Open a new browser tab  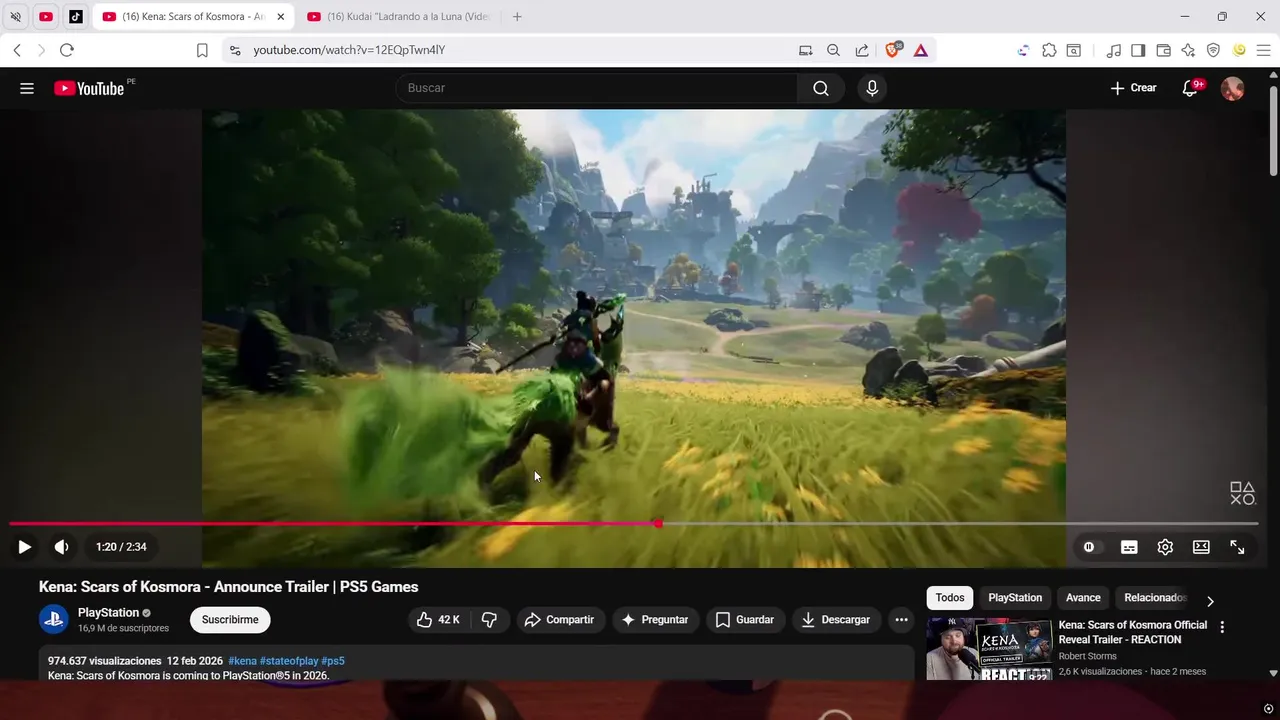tap(517, 17)
